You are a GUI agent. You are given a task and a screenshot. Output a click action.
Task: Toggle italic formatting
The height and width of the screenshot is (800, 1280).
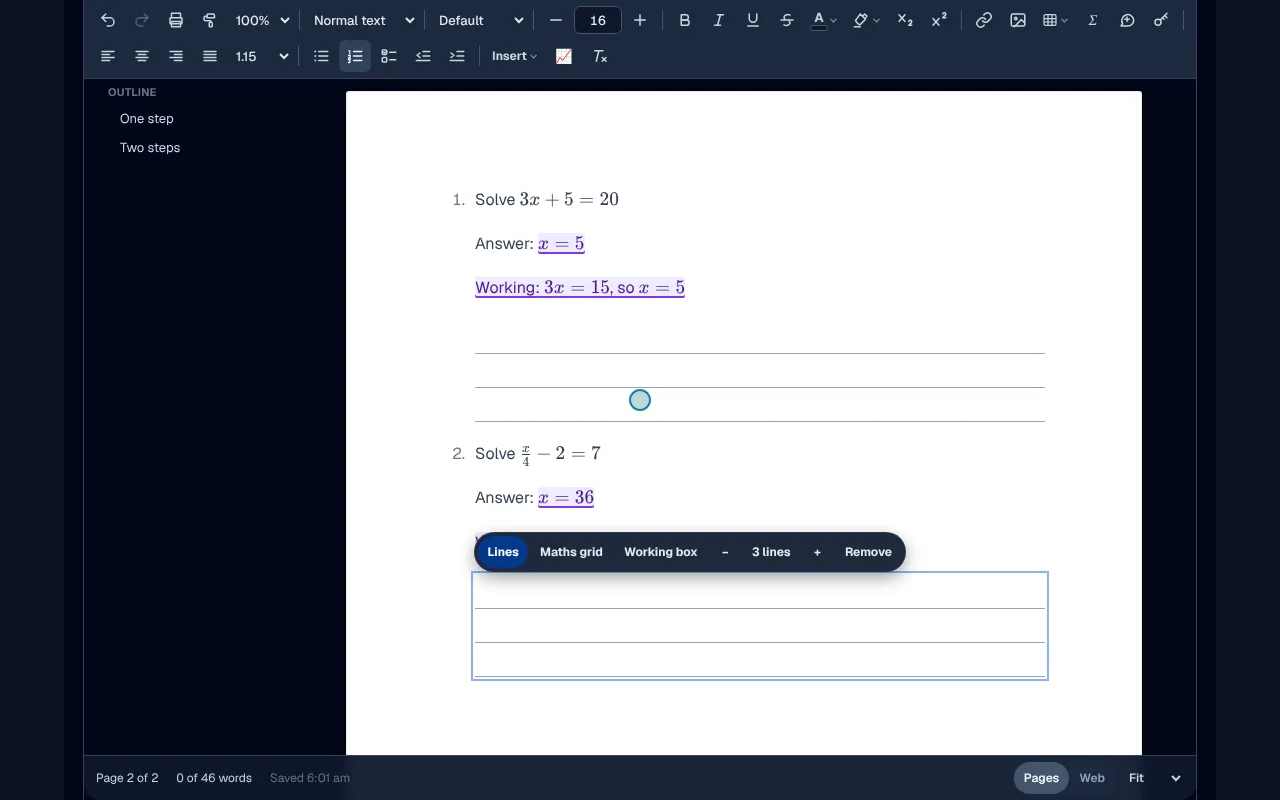(x=719, y=20)
